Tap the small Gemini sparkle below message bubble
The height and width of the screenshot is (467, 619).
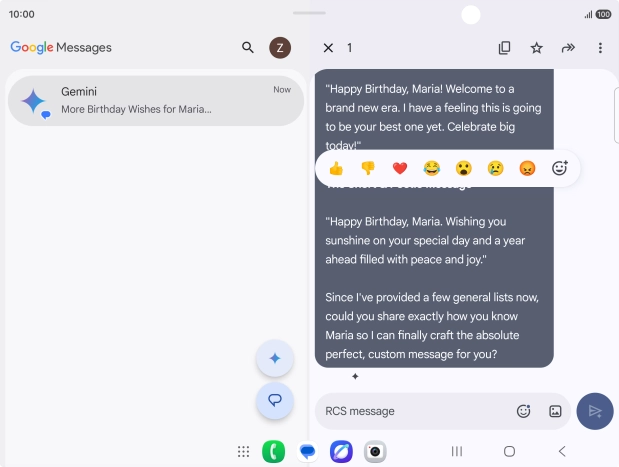pos(355,377)
